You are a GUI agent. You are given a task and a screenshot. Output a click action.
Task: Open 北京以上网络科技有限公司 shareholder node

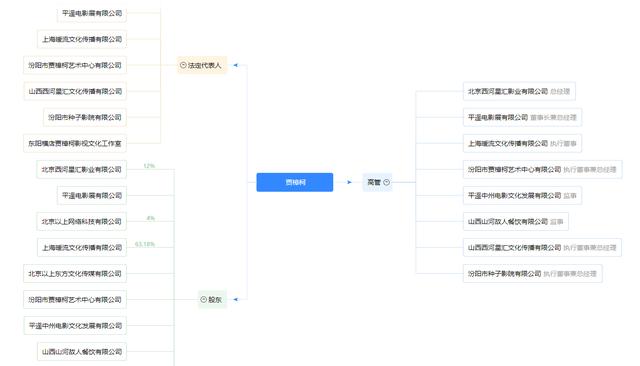pyautogui.click(x=82, y=222)
